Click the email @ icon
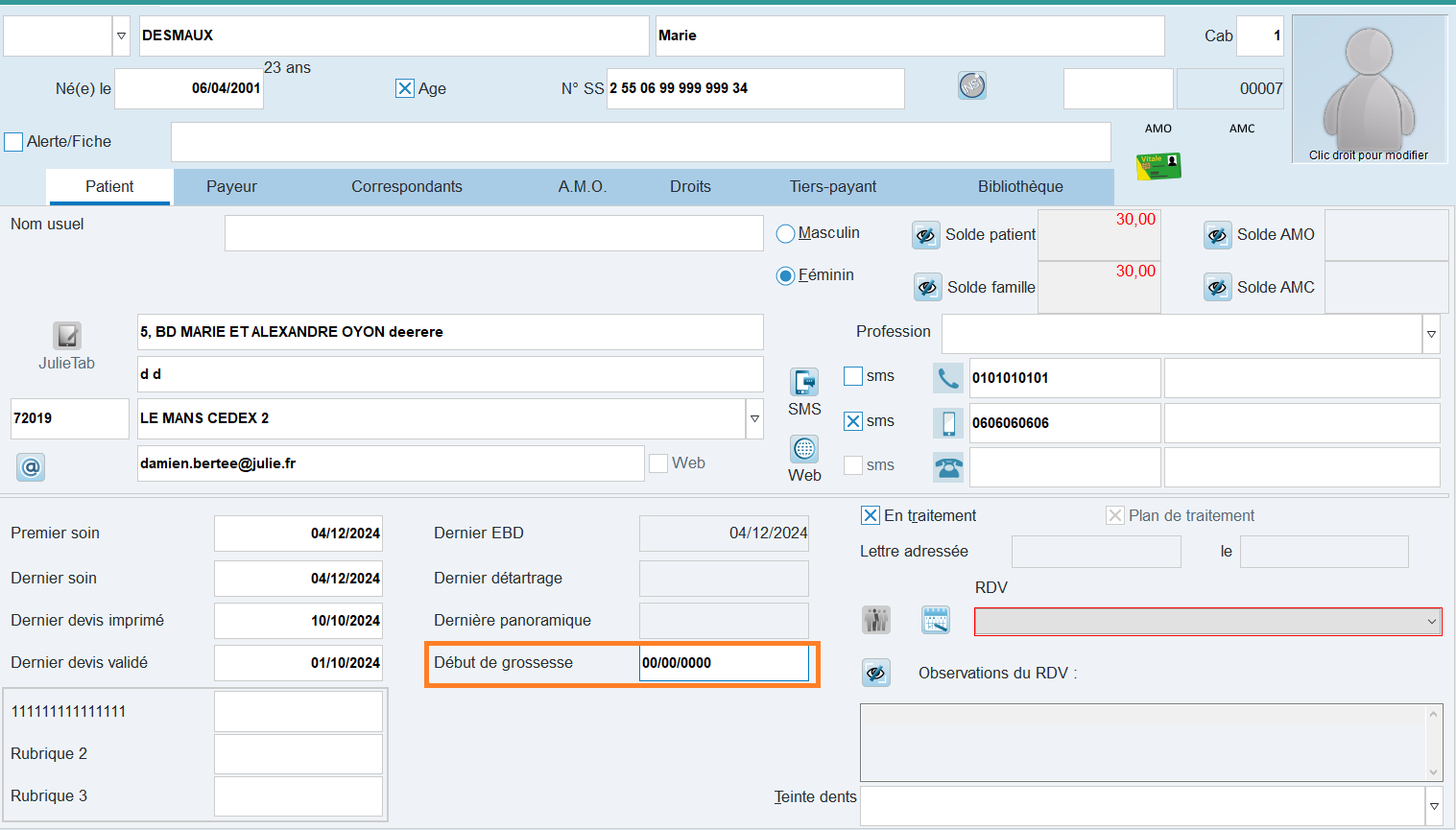Image resolution: width=1456 pixels, height=830 pixels. (31, 467)
